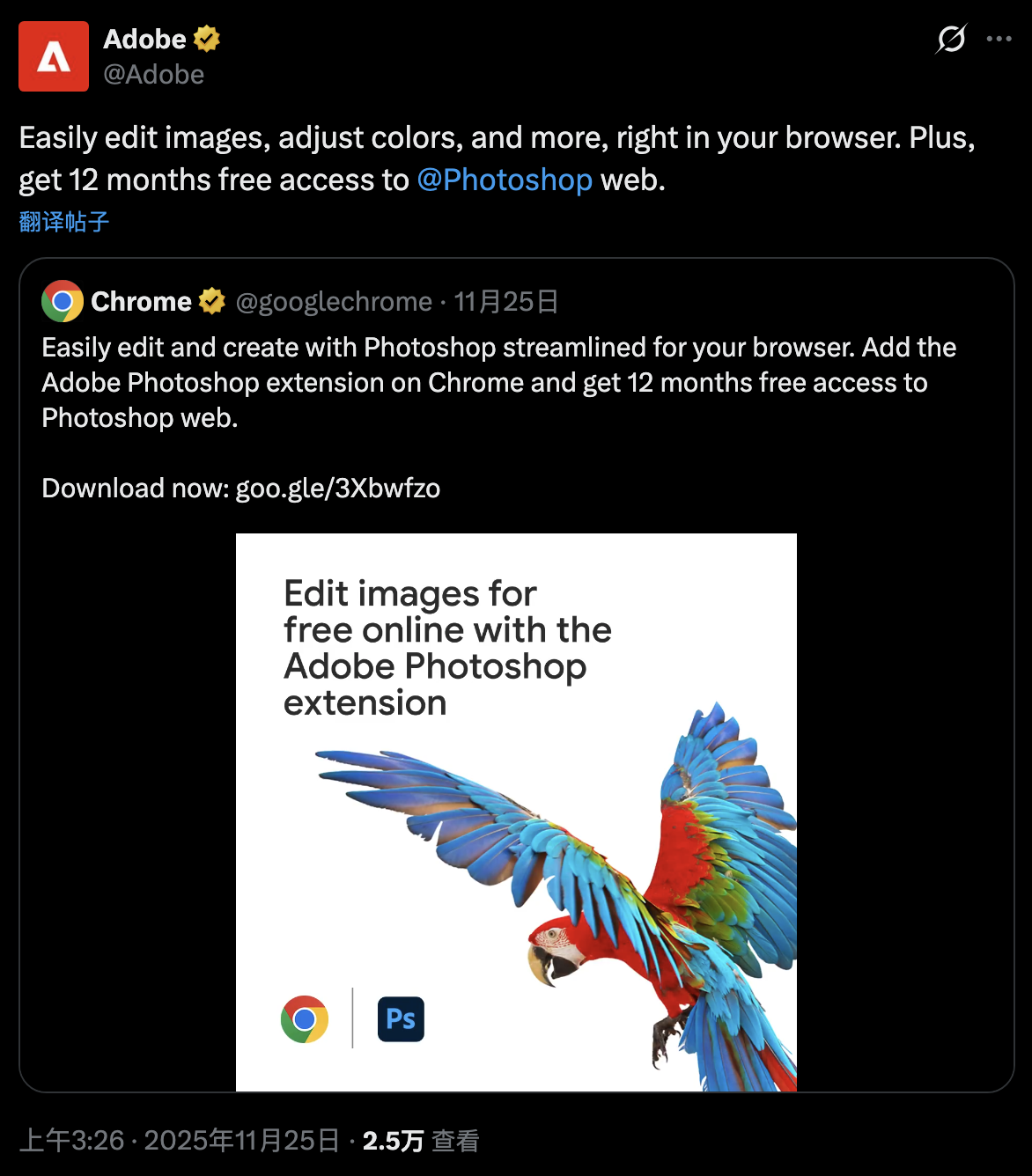
Task: Click Adobe's gold verified badge
Action: point(207,39)
